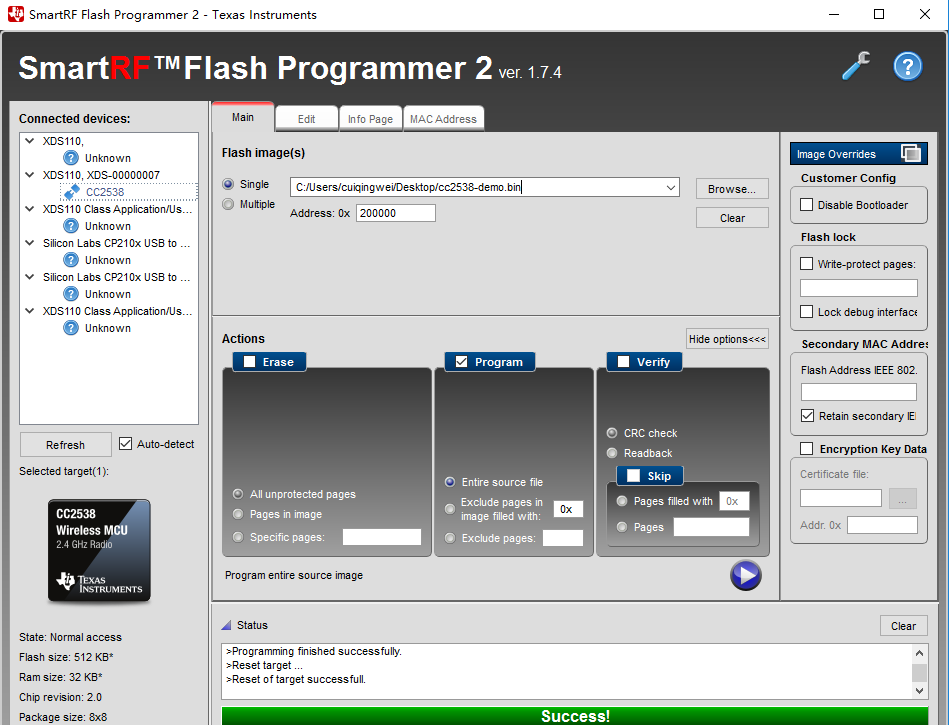Uncheck the Auto-detect checkbox
Viewport: 949px width, 725px height.
(x=126, y=444)
